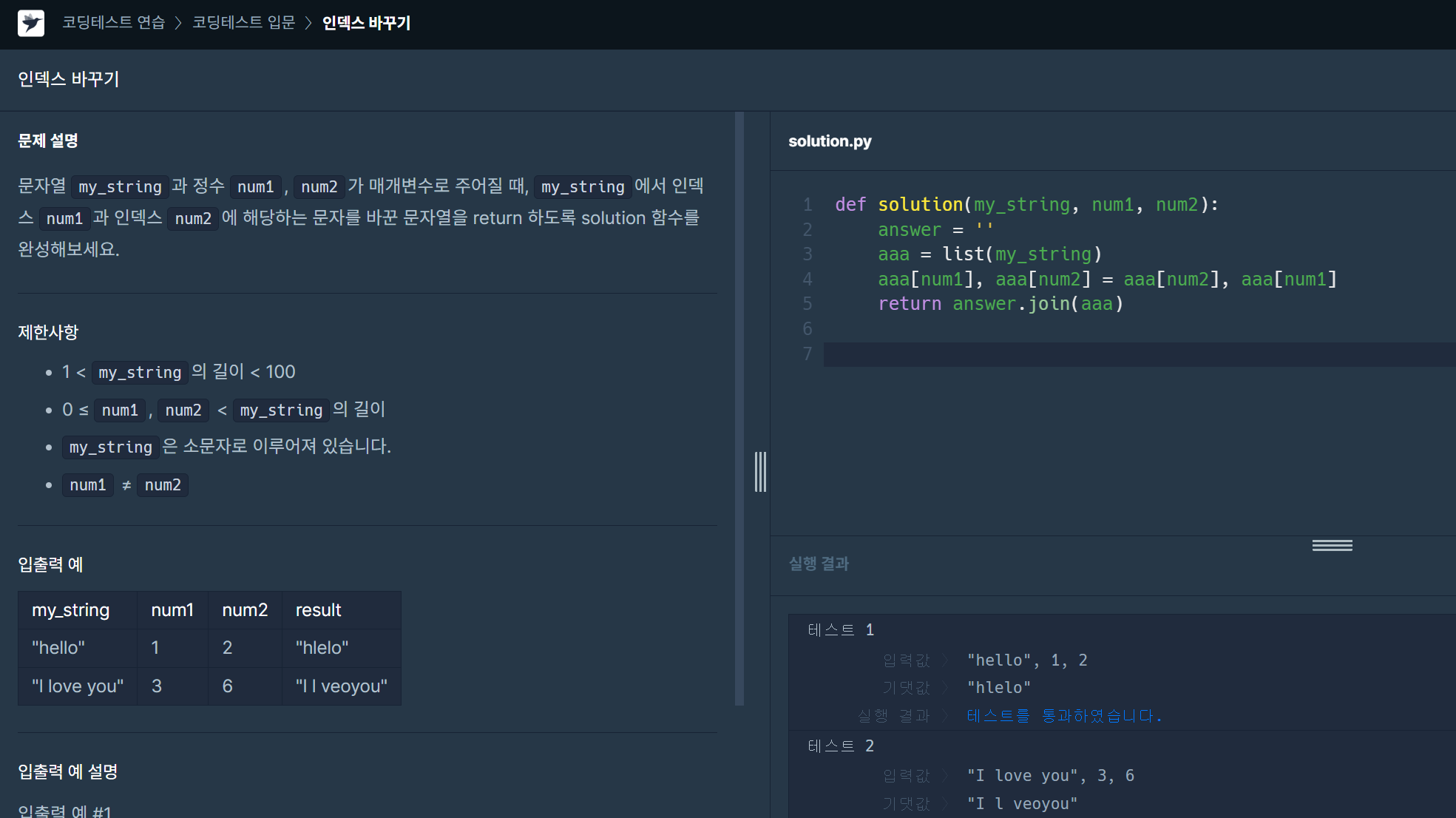Click the problem description scrollbar
Screen dimensions: 1456x818
click(x=739, y=408)
